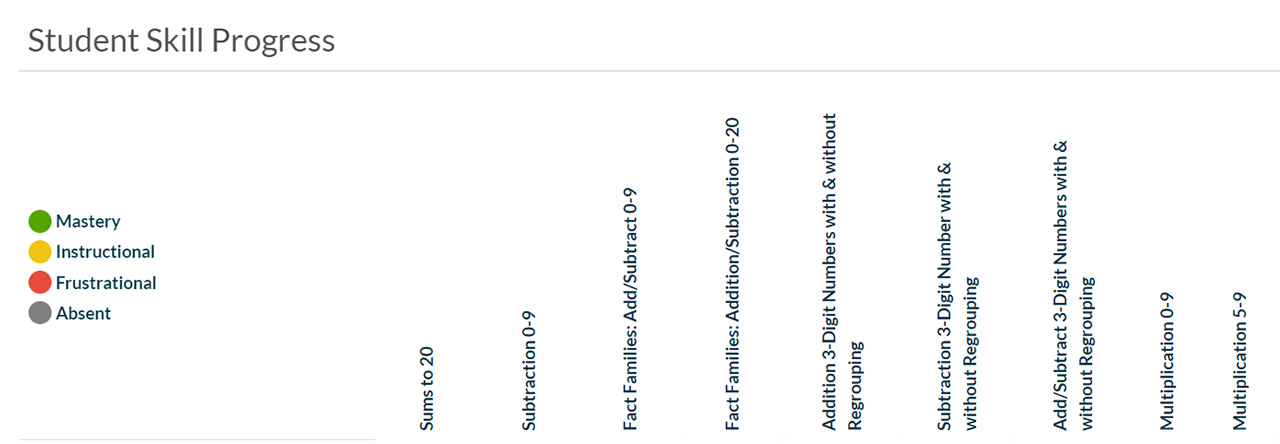Open the Subtraction 0-9 column header
Viewport: 1280px width, 444px height.
pyautogui.click(x=530, y=370)
